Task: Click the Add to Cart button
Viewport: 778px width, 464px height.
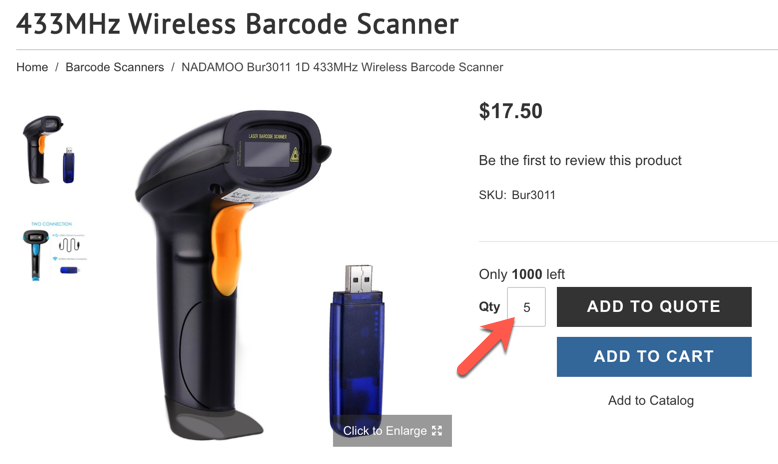Action: tap(654, 357)
